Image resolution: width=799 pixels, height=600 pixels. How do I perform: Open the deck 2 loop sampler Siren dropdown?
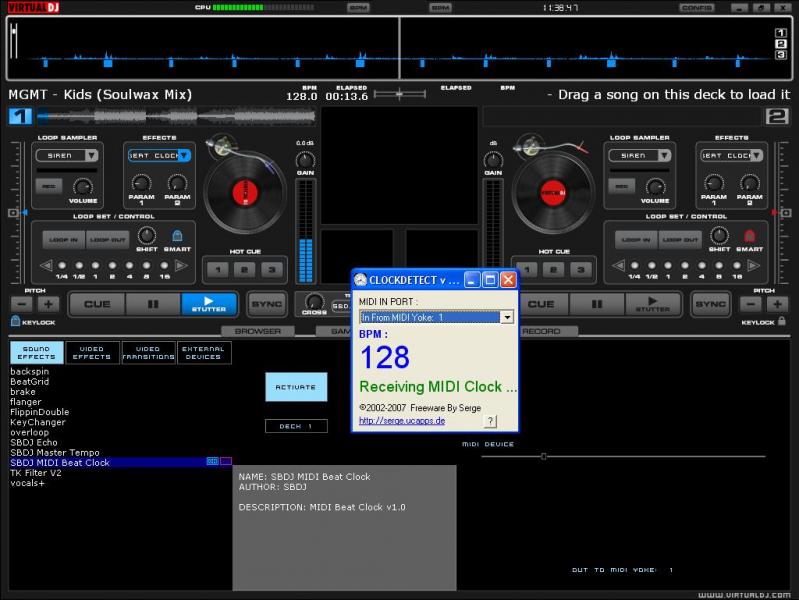click(664, 155)
